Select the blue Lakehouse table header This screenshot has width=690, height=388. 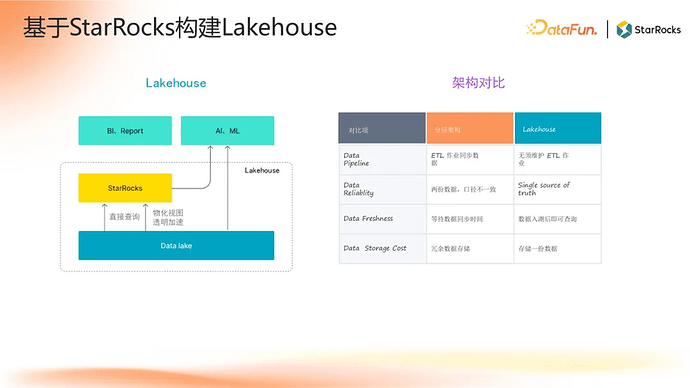558,128
